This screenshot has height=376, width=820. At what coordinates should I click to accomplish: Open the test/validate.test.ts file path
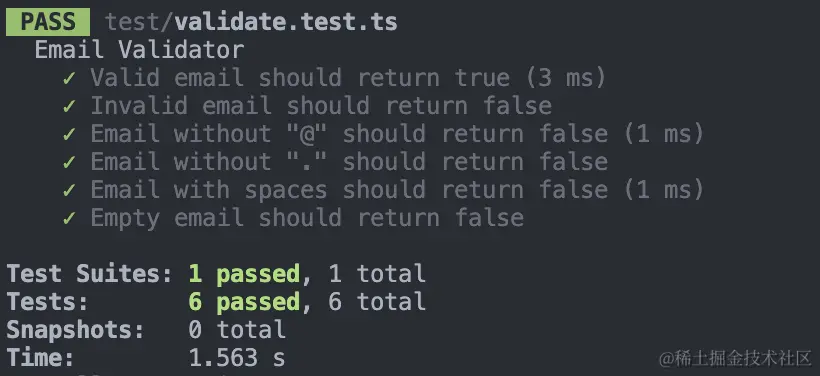[x=251, y=22]
